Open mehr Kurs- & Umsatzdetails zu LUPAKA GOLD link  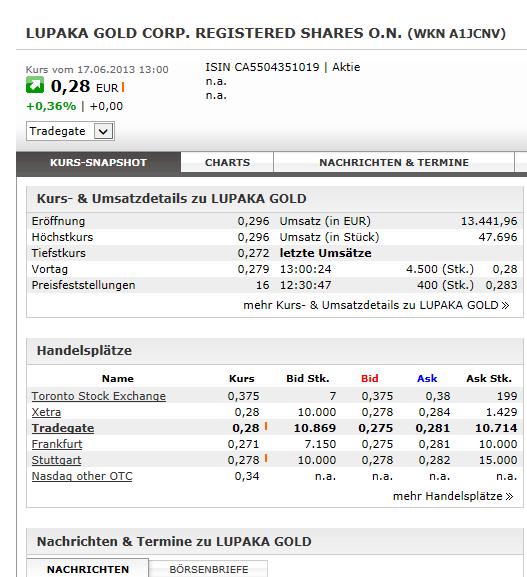pyautogui.click(x=376, y=305)
